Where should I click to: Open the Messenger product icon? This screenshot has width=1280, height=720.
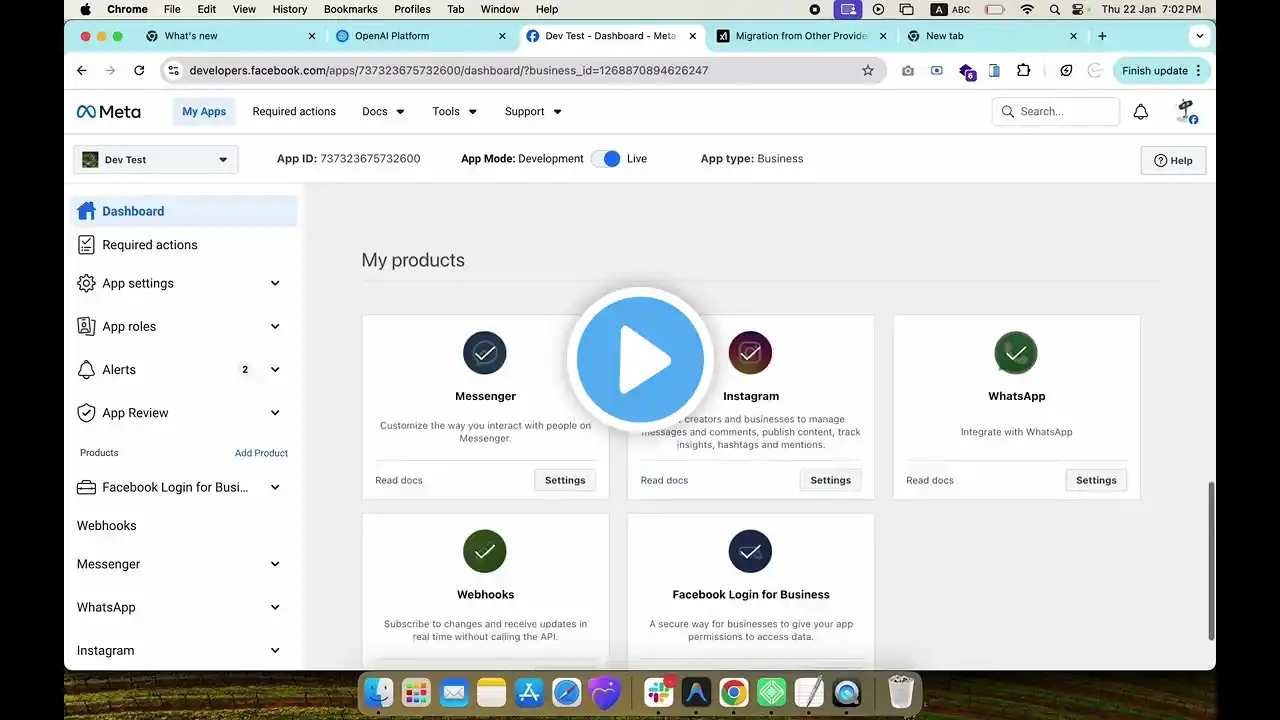coord(485,353)
